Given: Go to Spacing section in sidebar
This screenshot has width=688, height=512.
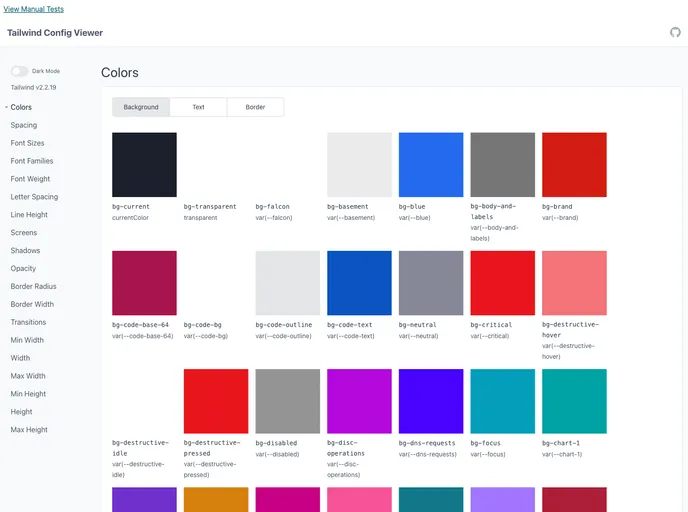Looking at the screenshot, I should 24,125.
